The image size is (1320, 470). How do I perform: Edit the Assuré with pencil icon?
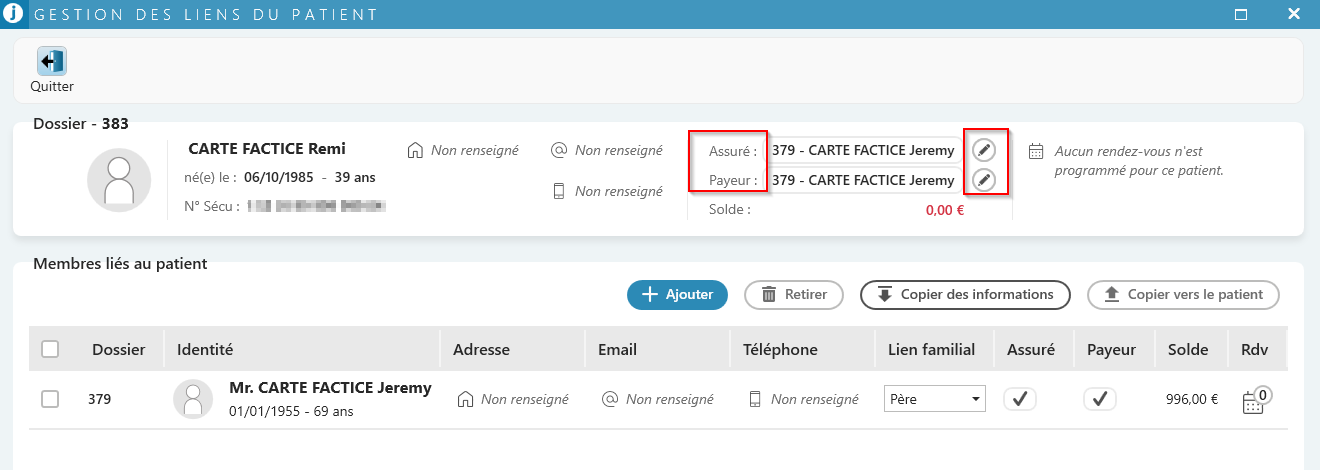coord(984,150)
